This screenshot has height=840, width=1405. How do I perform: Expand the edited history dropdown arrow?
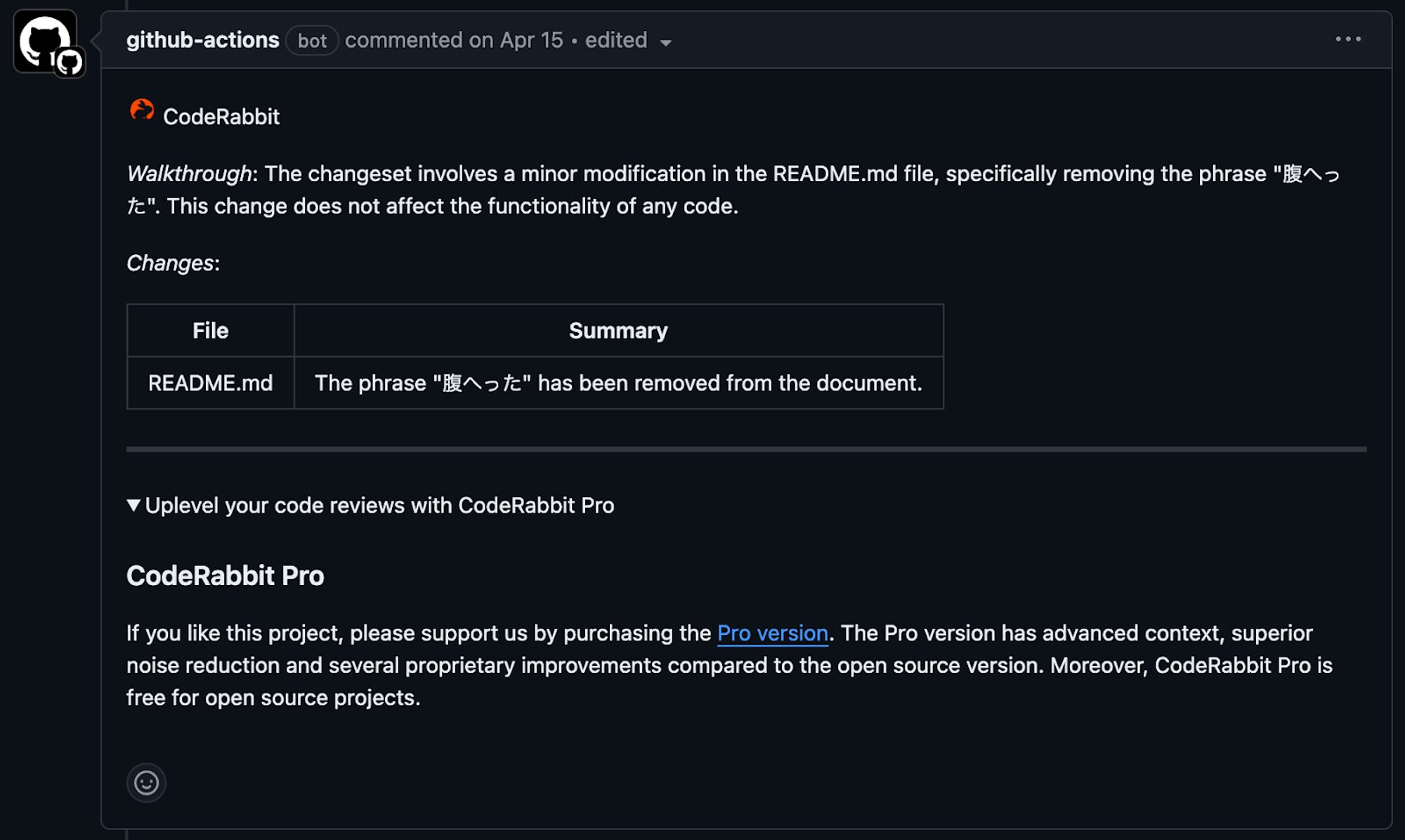pyautogui.click(x=666, y=43)
